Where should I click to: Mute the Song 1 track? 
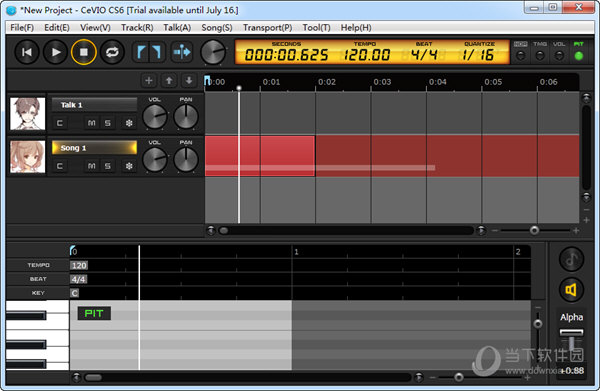[91, 166]
